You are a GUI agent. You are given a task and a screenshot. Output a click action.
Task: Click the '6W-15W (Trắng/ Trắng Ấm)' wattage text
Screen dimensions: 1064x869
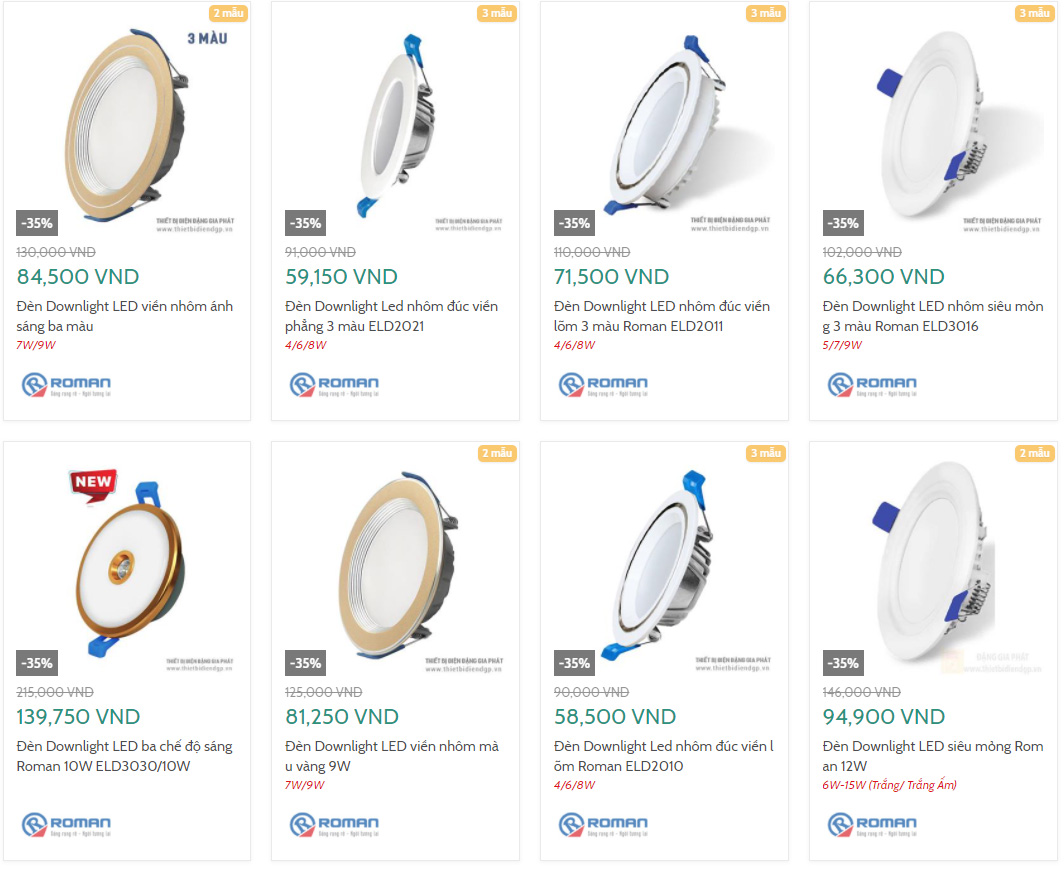pos(889,785)
